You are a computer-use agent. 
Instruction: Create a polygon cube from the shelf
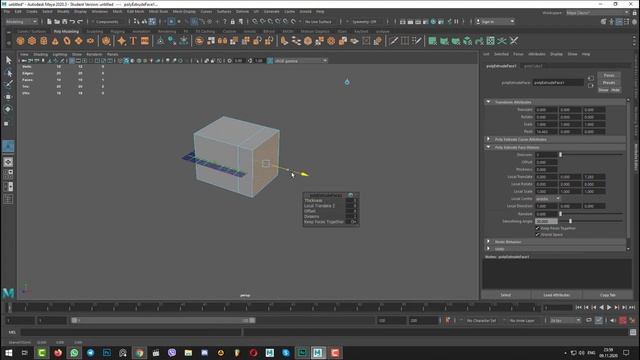tap(32, 41)
